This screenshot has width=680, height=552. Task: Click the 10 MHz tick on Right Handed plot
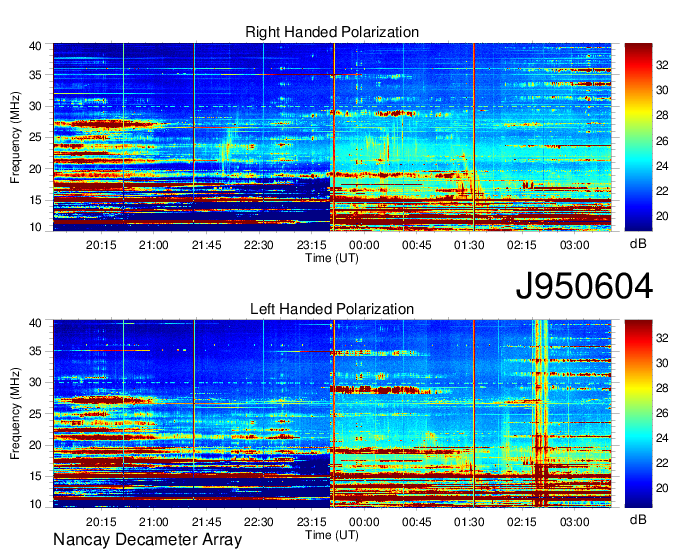(36, 227)
